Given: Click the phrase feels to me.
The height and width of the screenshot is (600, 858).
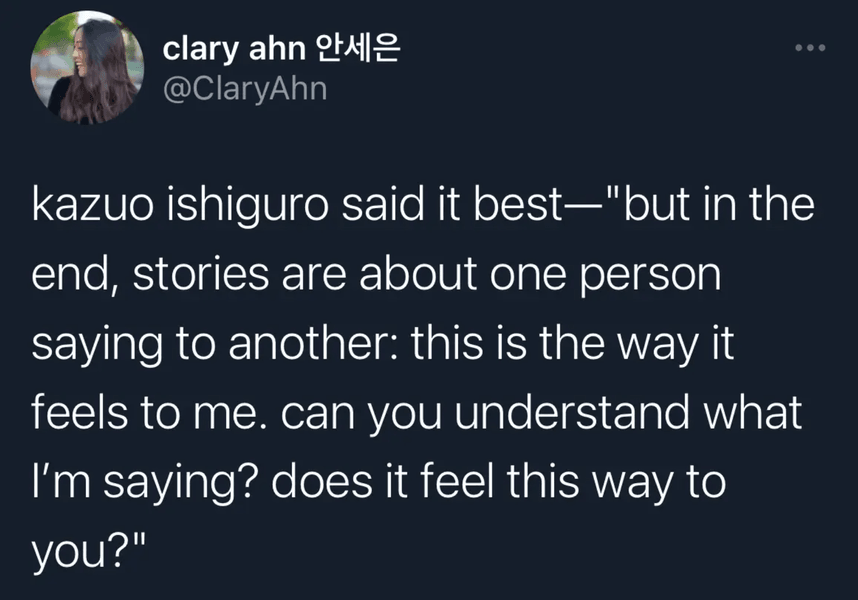Looking at the screenshot, I should coord(144,412).
